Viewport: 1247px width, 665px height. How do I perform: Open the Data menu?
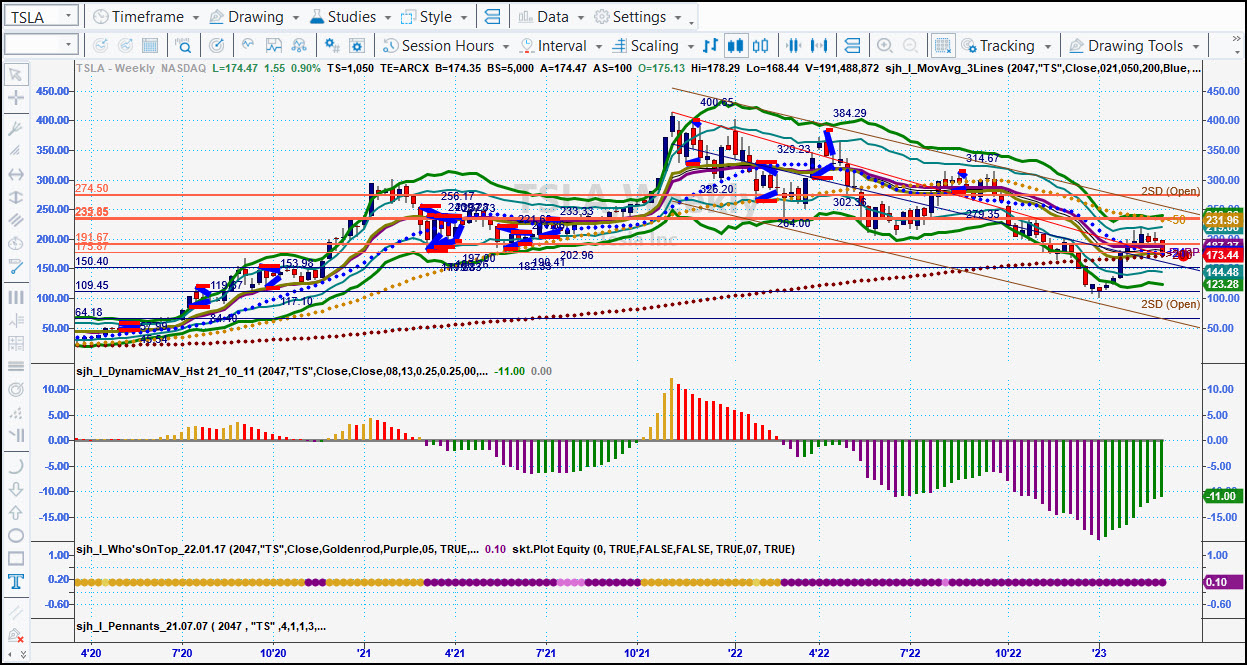tap(551, 17)
